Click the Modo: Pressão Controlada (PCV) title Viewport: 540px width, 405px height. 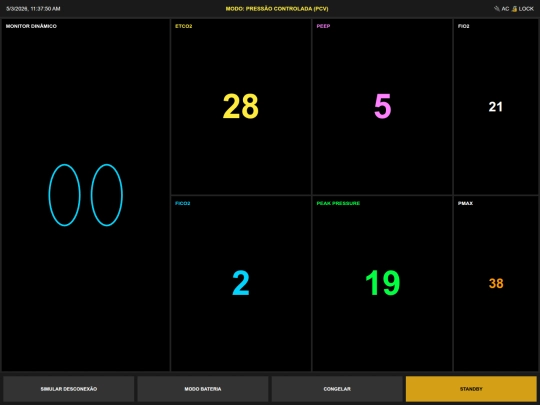click(277, 9)
